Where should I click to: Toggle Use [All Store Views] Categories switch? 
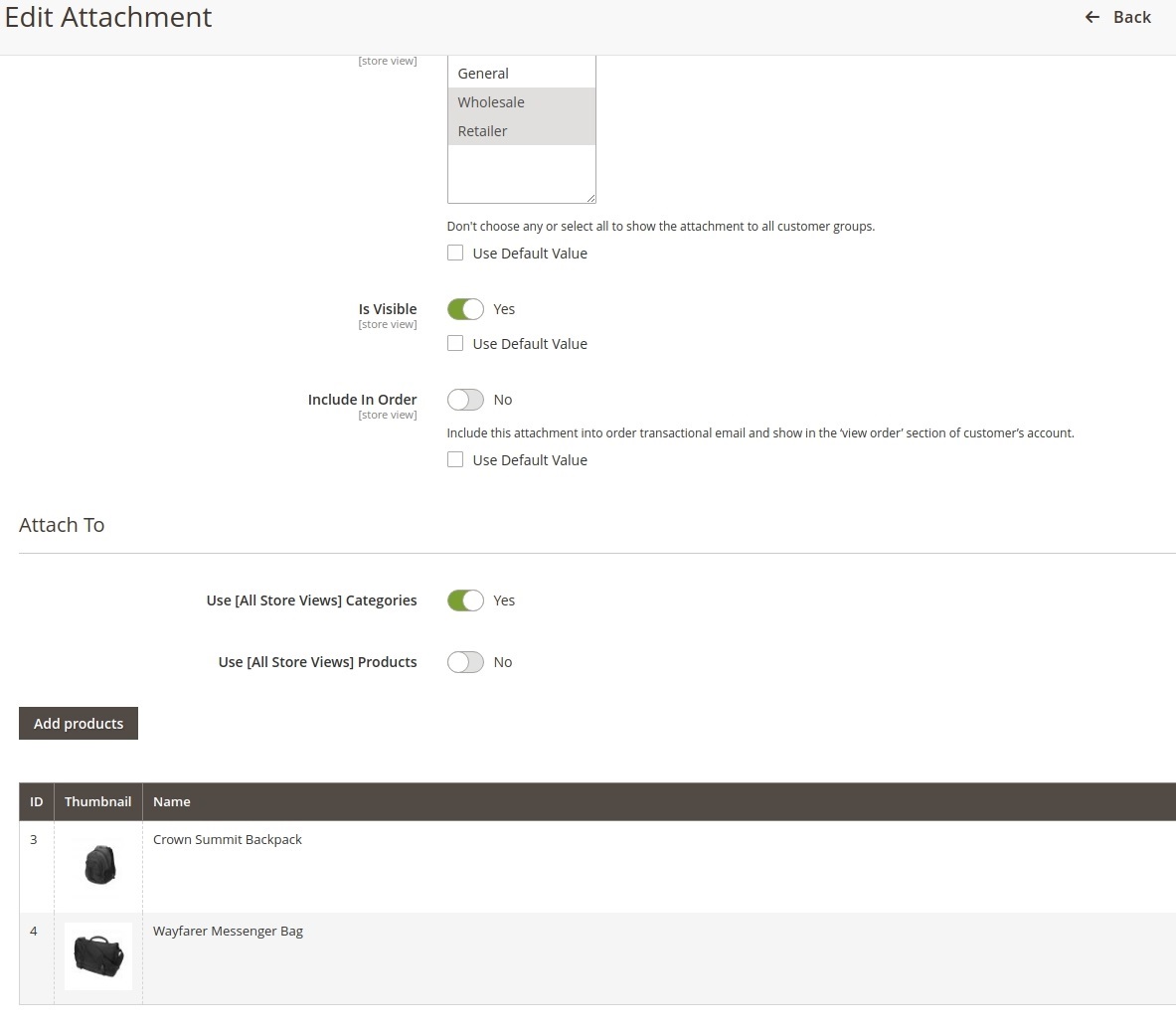pos(465,600)
